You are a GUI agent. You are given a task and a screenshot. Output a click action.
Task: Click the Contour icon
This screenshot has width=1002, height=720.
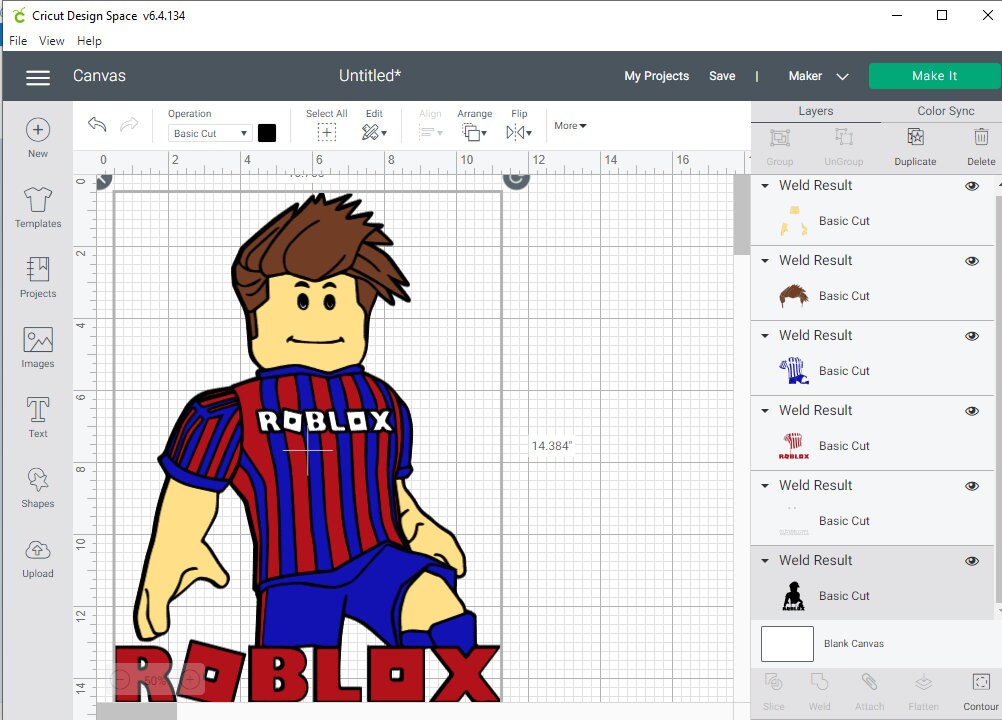click(x=981, y=682)
